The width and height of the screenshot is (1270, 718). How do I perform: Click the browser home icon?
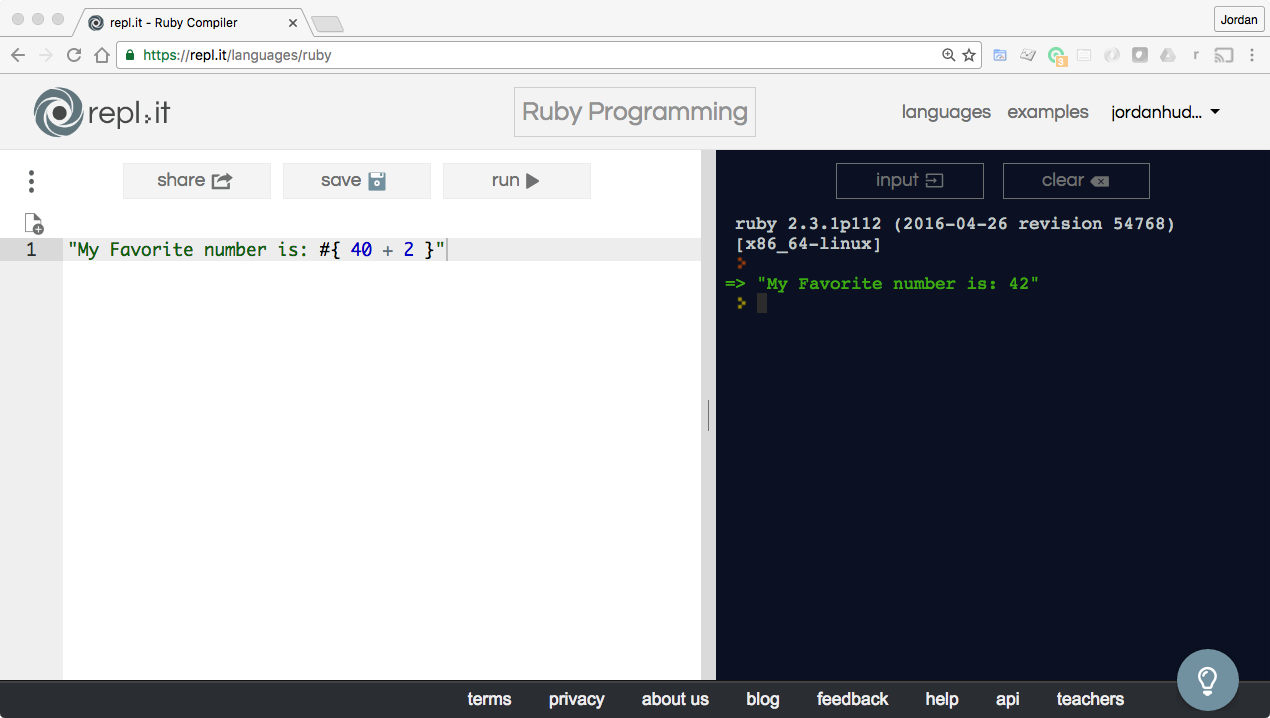101,56
